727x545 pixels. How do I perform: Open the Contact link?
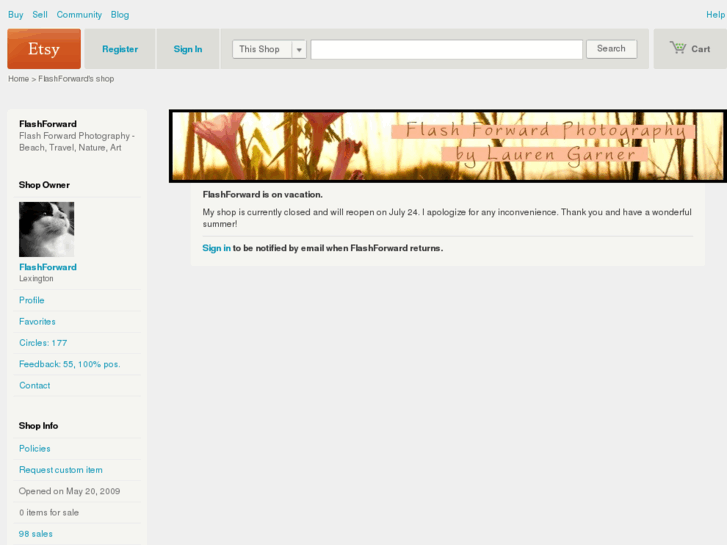[x=35, y=385]
